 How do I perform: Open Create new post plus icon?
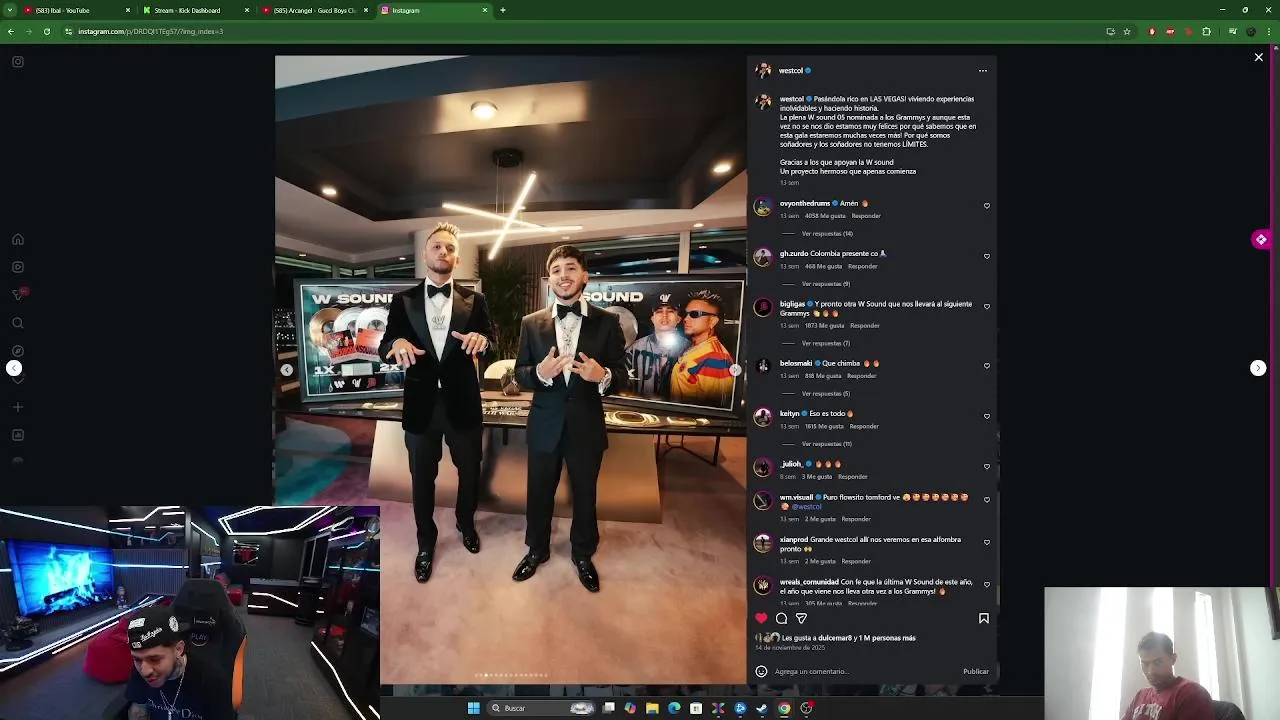pyautogui.click(x=17, y=407)
